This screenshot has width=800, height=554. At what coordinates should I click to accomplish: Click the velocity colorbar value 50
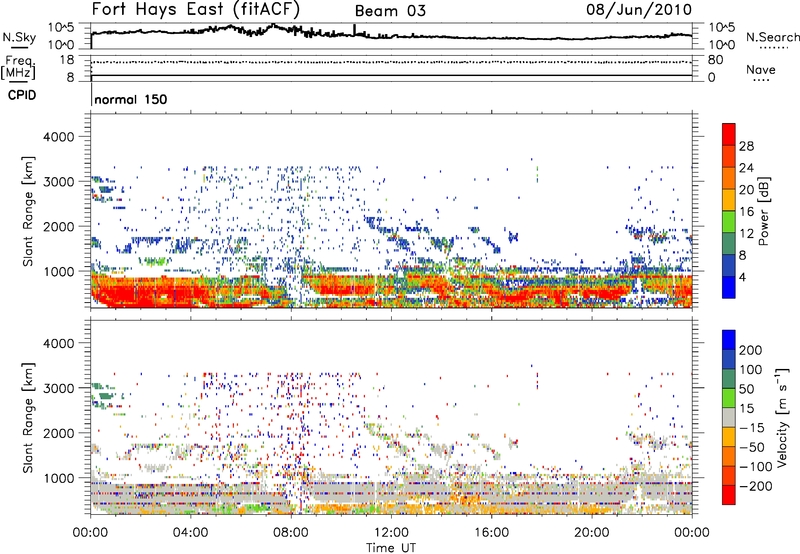[746, 389]
